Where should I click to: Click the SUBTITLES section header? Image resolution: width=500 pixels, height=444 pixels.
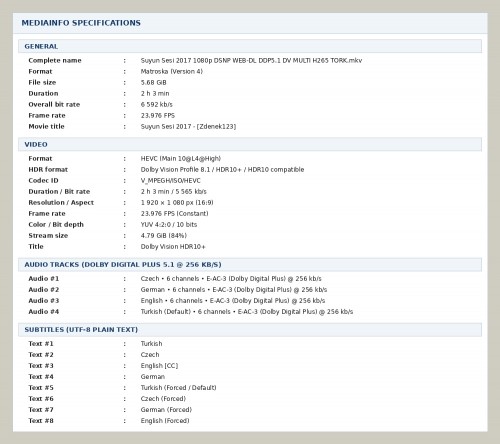coord(250,330)
